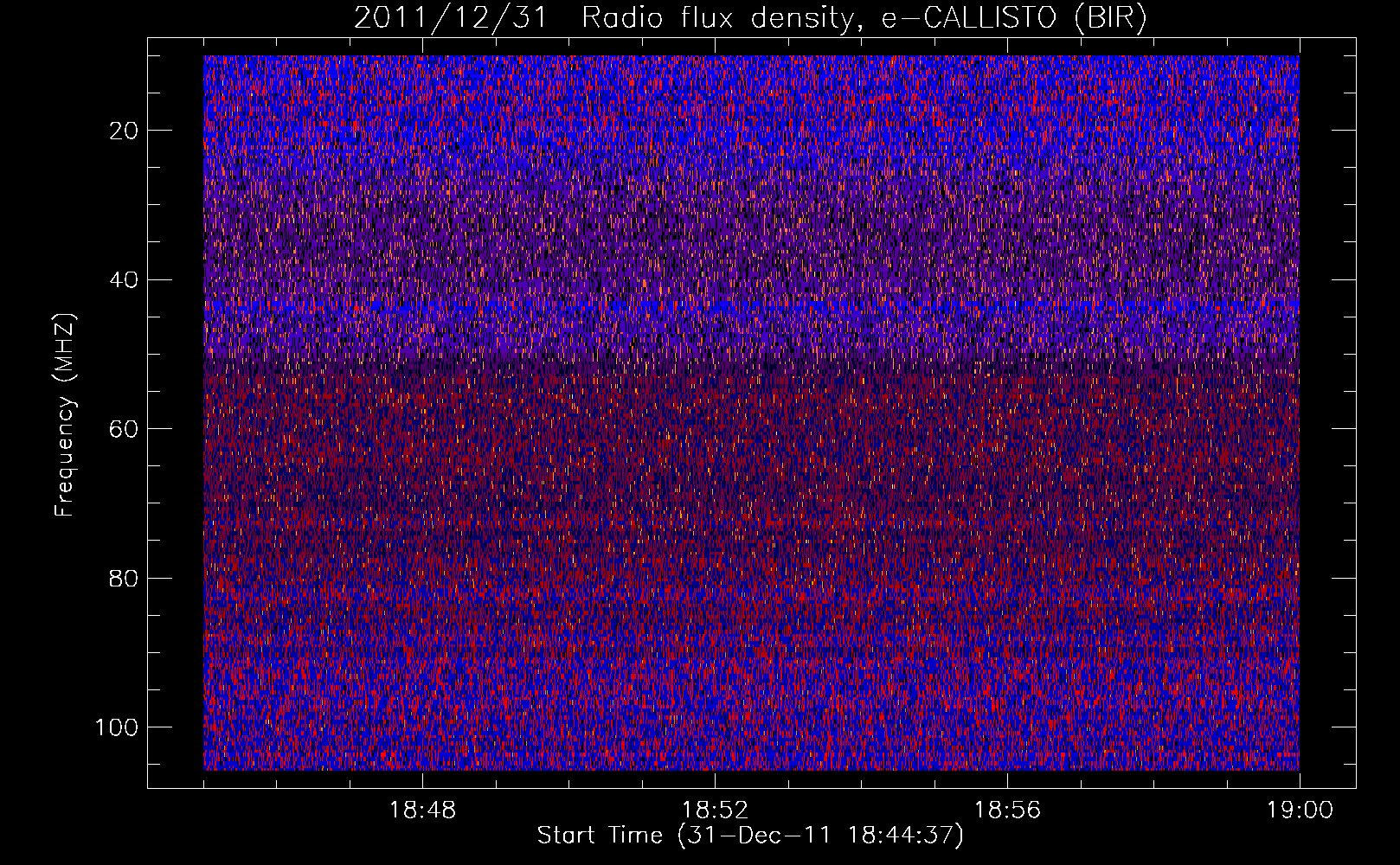This screenshot has height=865, width=1400.
Task: Click the 40 MHz frequency tick label
Action: point(125,280)
